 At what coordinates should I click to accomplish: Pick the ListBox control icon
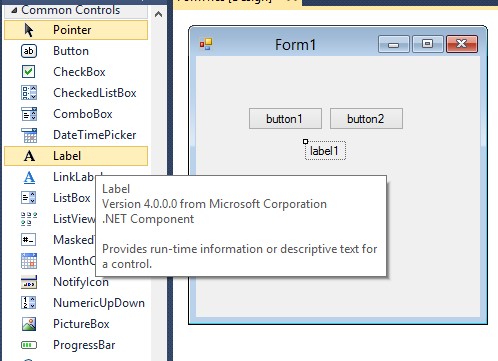coord(29,198)
